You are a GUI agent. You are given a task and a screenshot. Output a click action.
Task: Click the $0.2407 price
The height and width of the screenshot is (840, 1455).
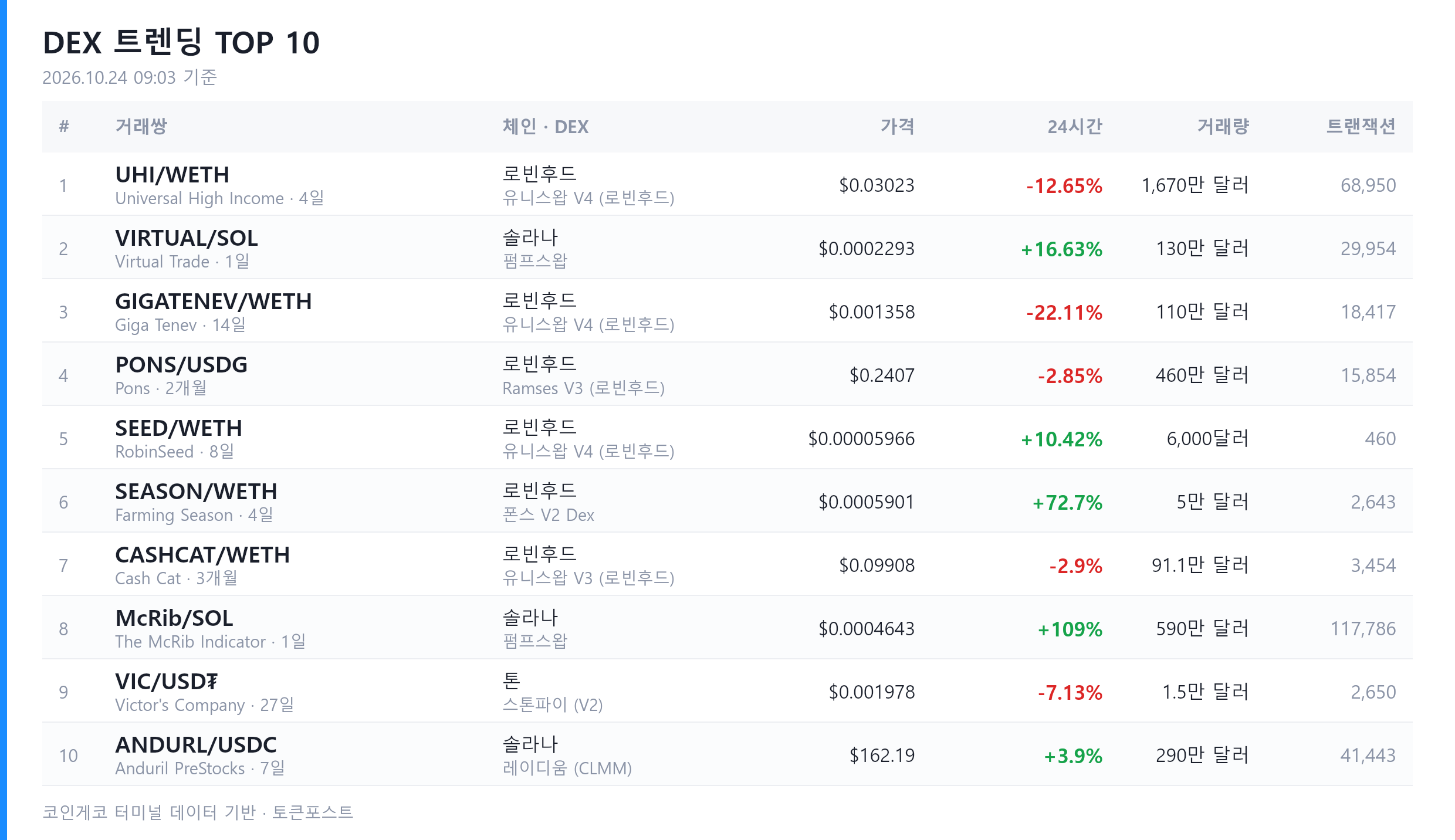coord(882,375)
